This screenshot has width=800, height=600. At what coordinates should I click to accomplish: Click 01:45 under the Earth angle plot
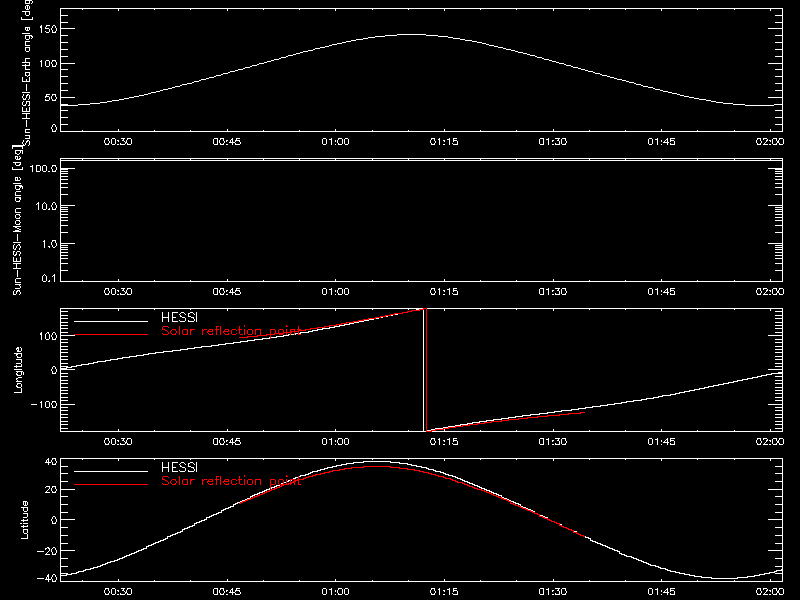point(661,142)
